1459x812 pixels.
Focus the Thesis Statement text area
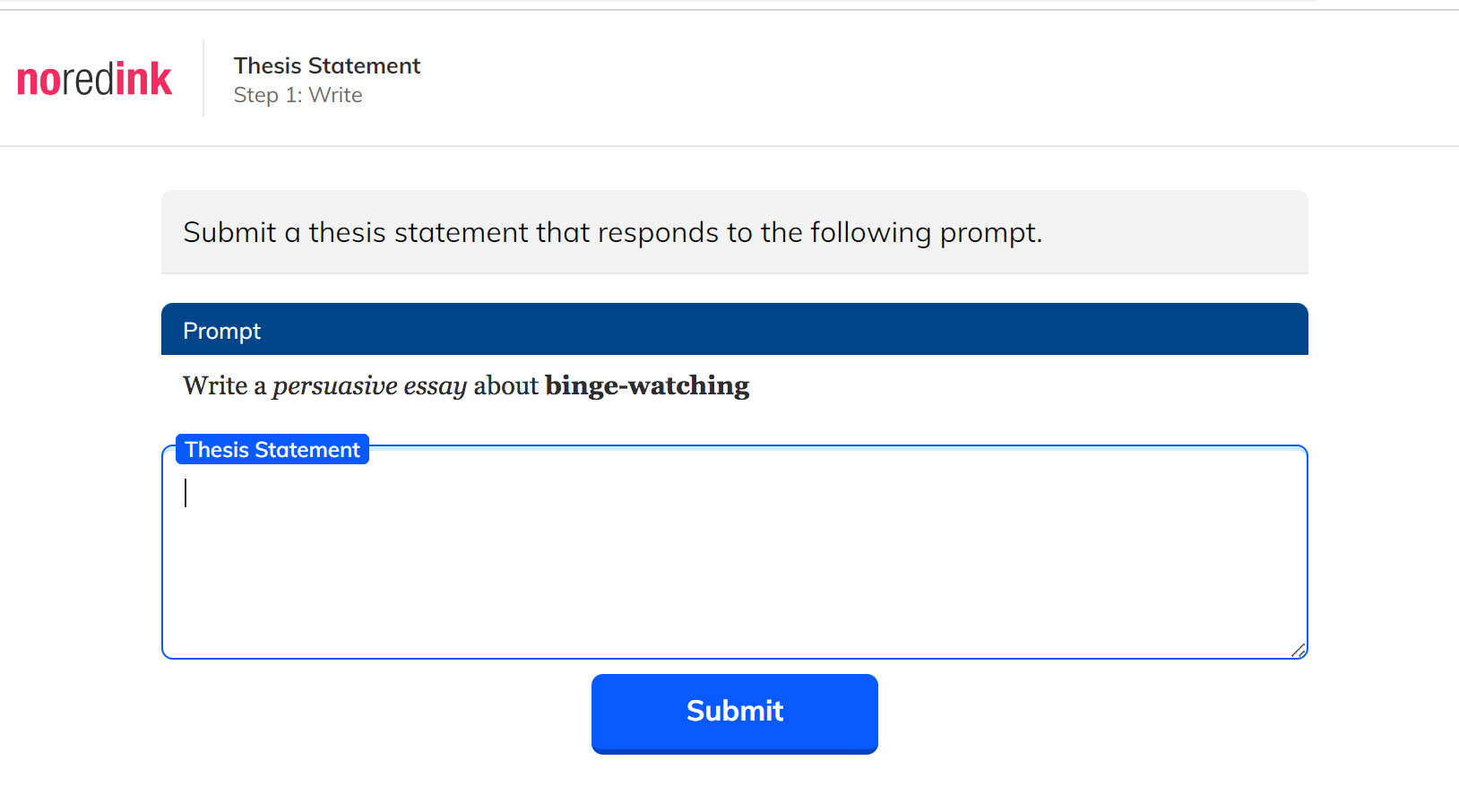click(735, 552)
